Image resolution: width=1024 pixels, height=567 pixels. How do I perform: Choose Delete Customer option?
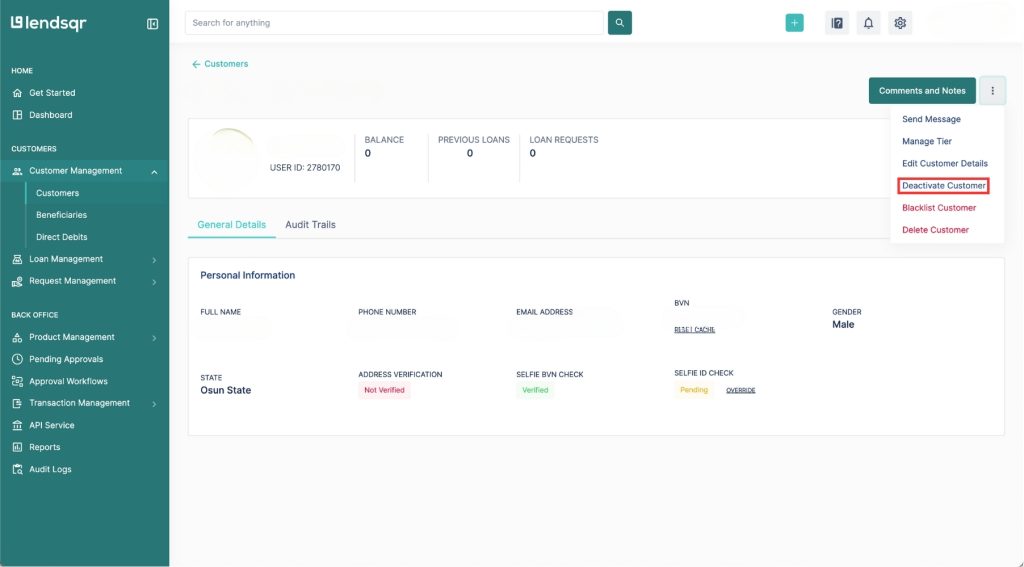point(935,230)
